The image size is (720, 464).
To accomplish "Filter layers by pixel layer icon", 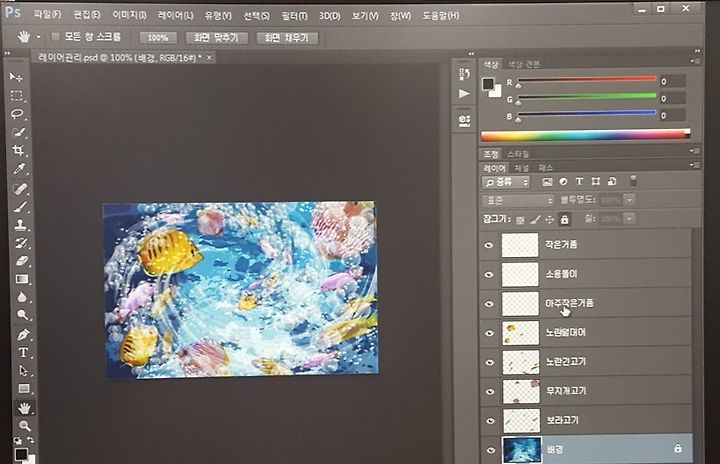I will tap(547, 182).
